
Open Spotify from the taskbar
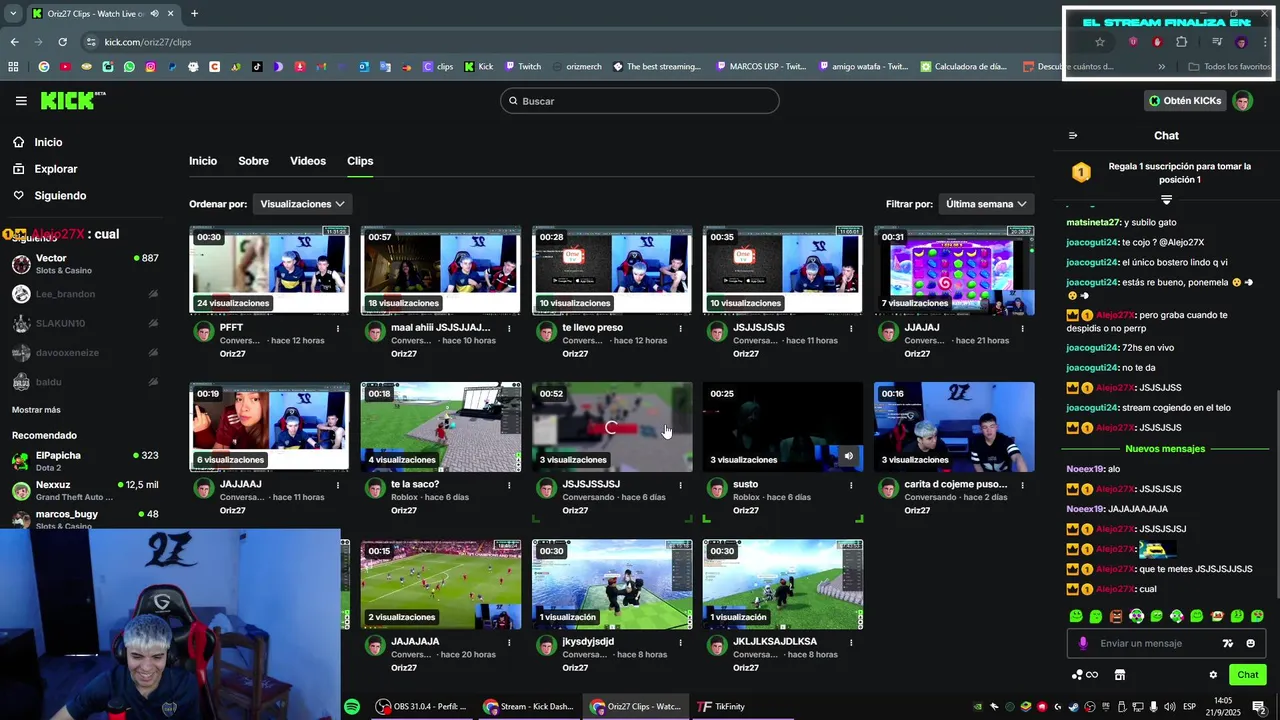(x=352, y=707)
